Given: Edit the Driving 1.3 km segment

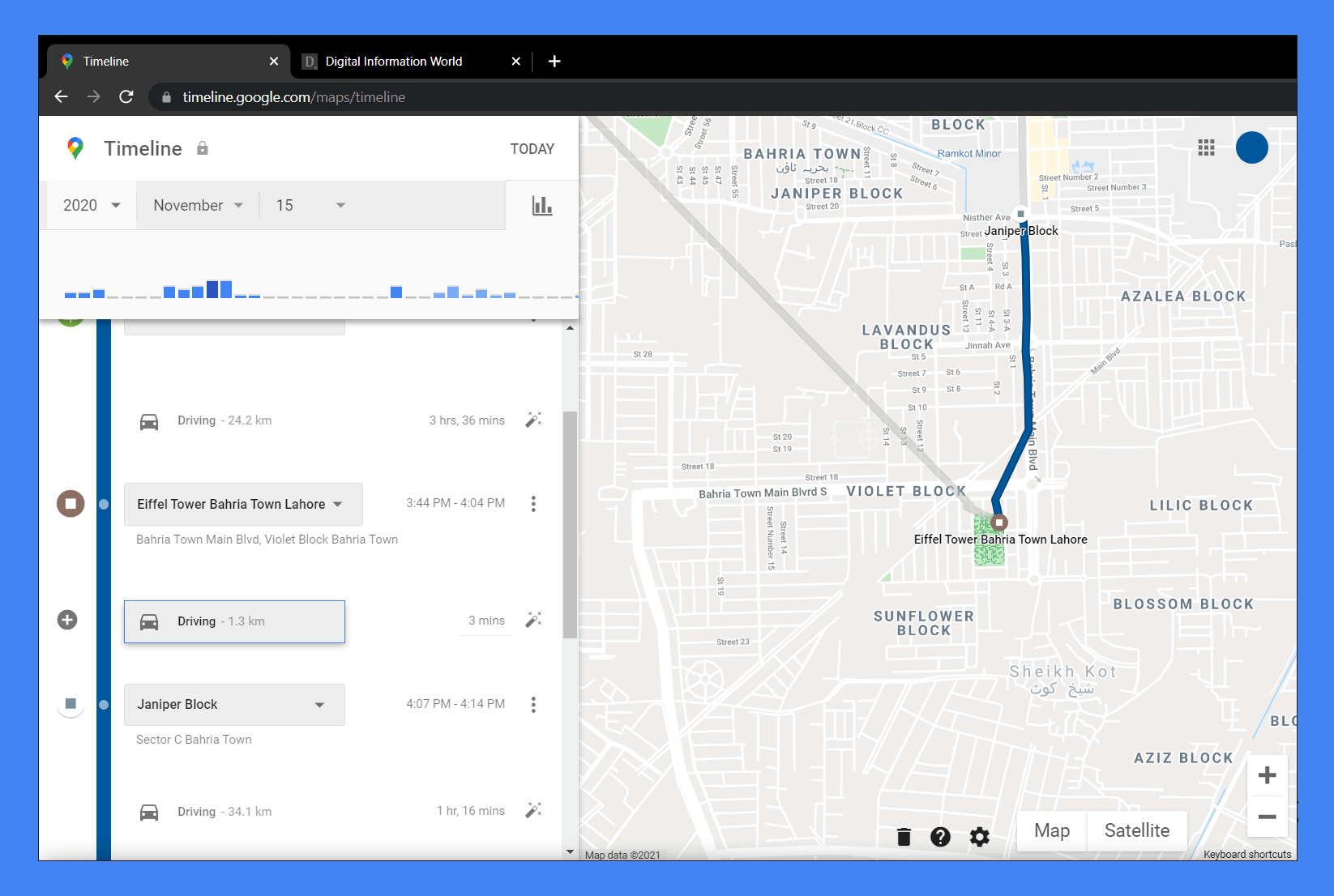Looking at the screenshot, I should point(533,620).
